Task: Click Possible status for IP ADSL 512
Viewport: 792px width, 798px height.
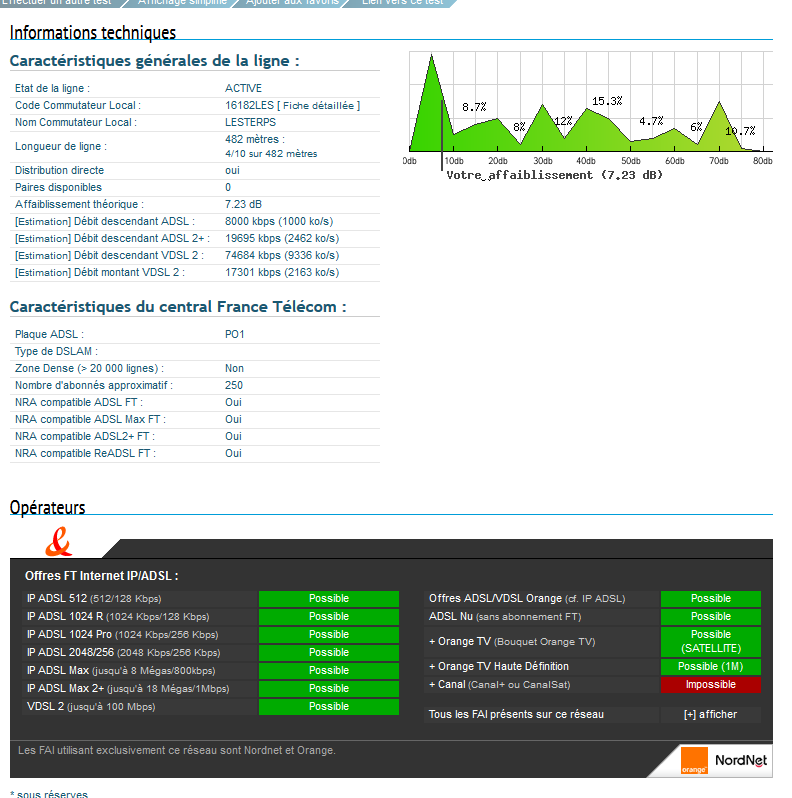Action: 329,598
